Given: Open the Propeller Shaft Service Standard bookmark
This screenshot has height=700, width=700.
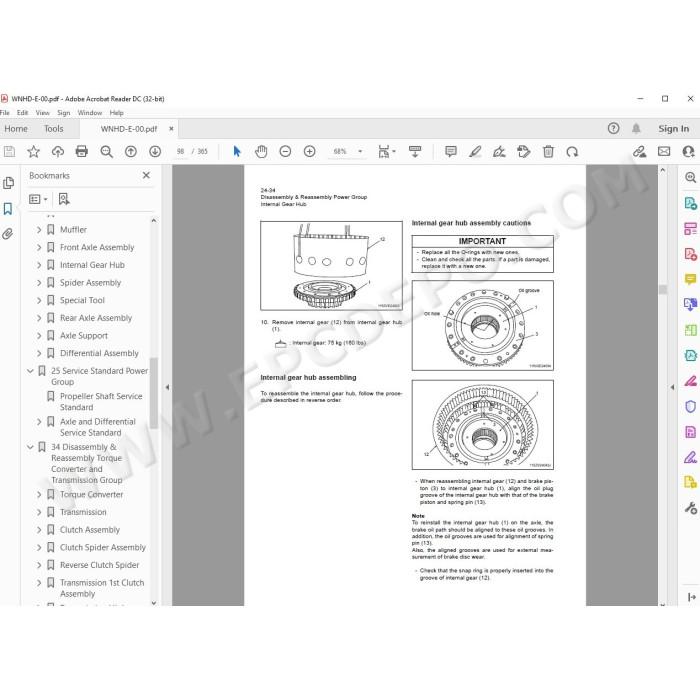Looking at the screenshot, I should click(101, 402).
